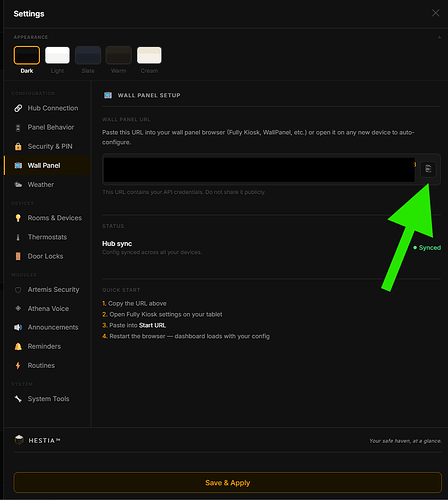Viewport: 448px width, 500px height.
Task: Click the Wall Panel monitor icon in the sidebar
Action: pyautogui.click(x=18, y=166)
